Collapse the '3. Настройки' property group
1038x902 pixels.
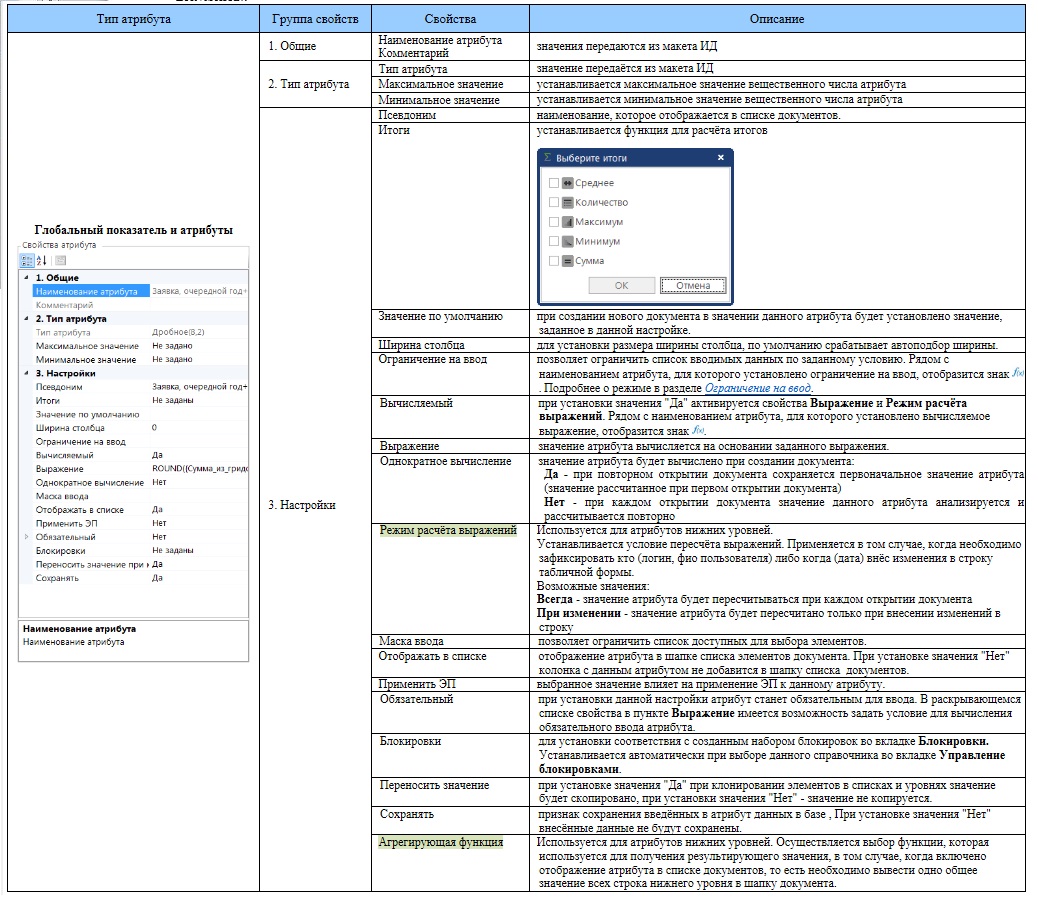(x=26, y=373)
